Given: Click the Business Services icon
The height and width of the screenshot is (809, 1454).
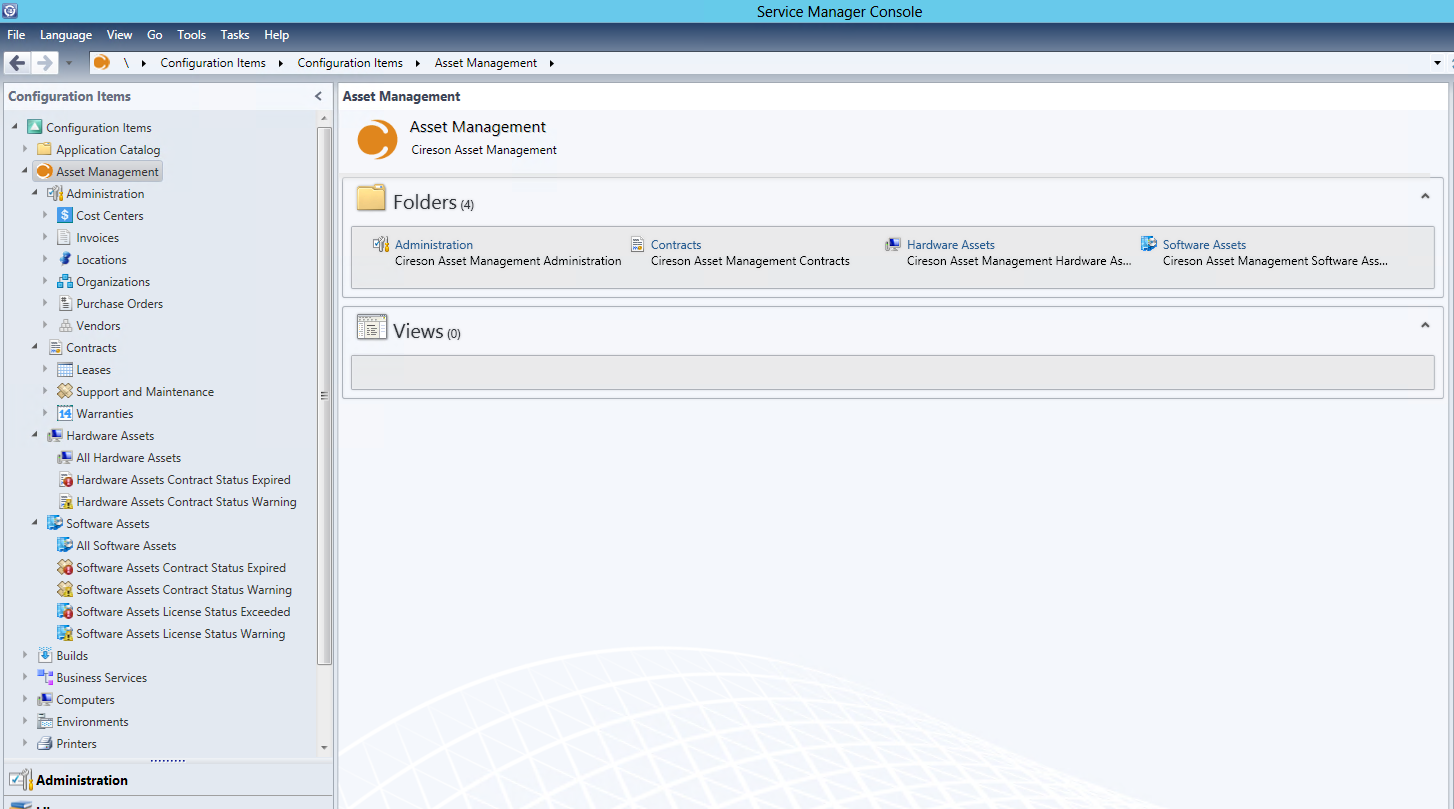Looking at the screenshot, I should (x=45, y=677).
